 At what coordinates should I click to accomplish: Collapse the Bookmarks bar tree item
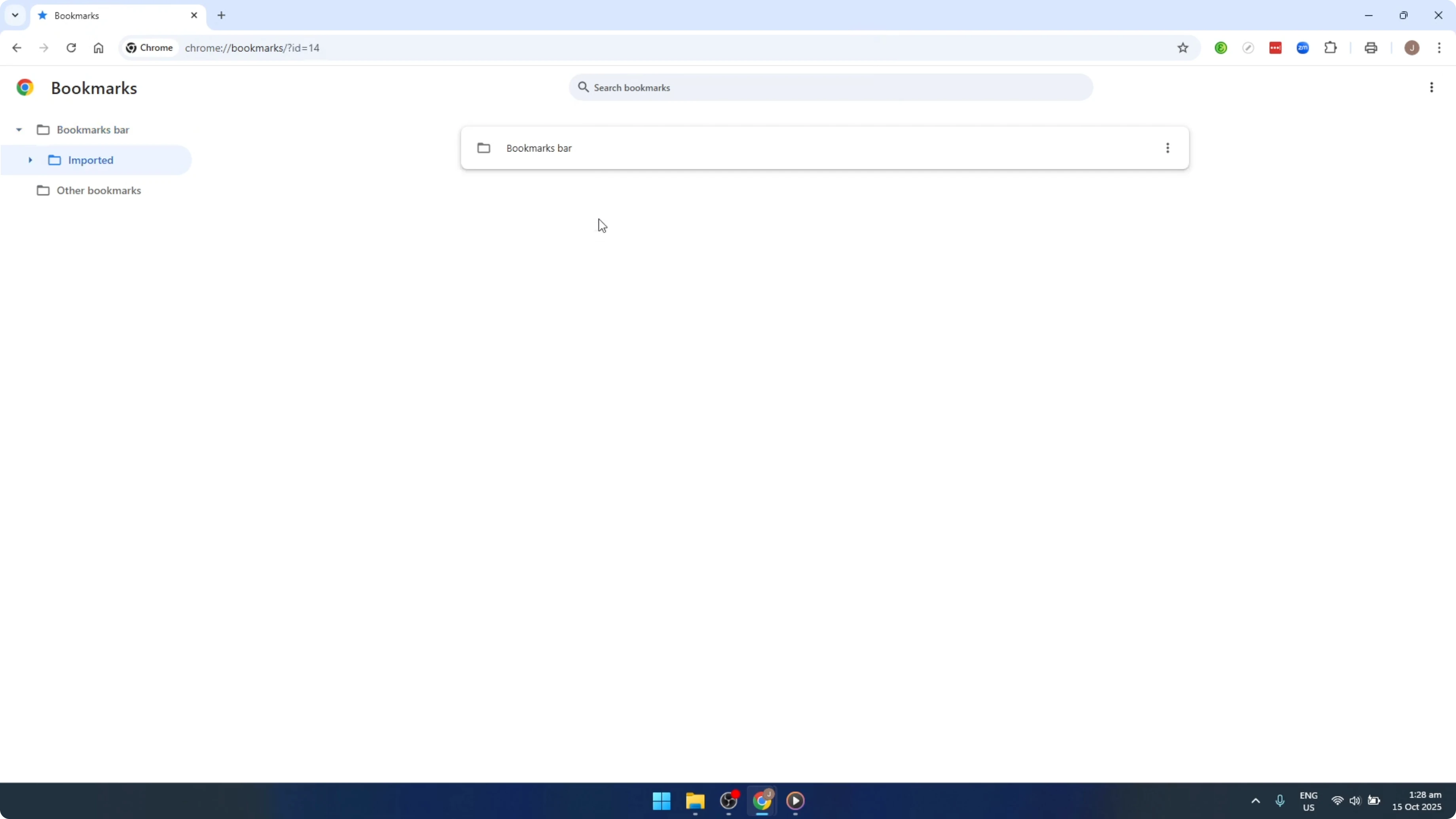pos(19,129)
